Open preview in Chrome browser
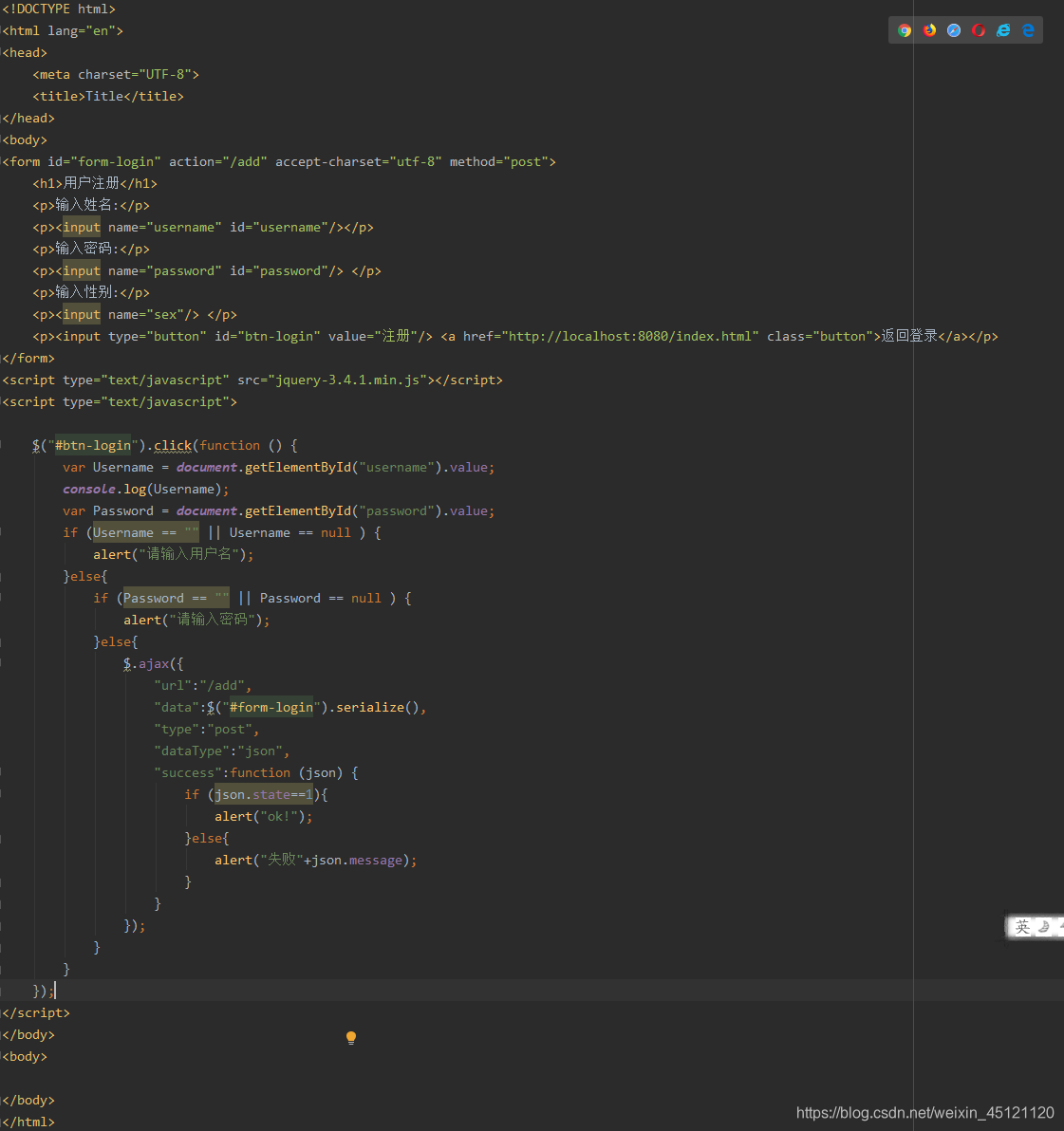This screenshot has width=1064, height=1131. pyautogui.click(x=905, y=30)
